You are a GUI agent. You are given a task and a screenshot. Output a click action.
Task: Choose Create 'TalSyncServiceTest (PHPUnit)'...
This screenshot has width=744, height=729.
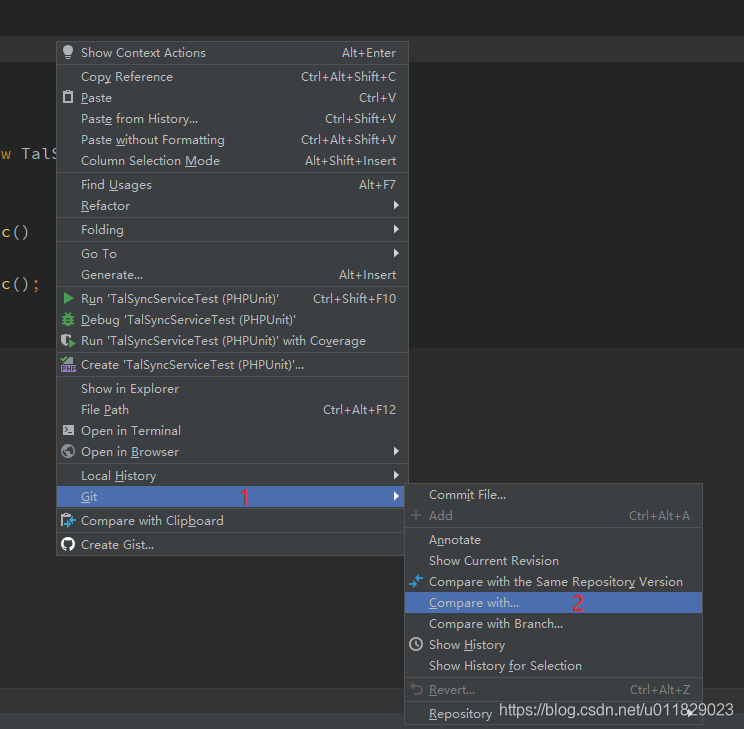coord(232,364)
